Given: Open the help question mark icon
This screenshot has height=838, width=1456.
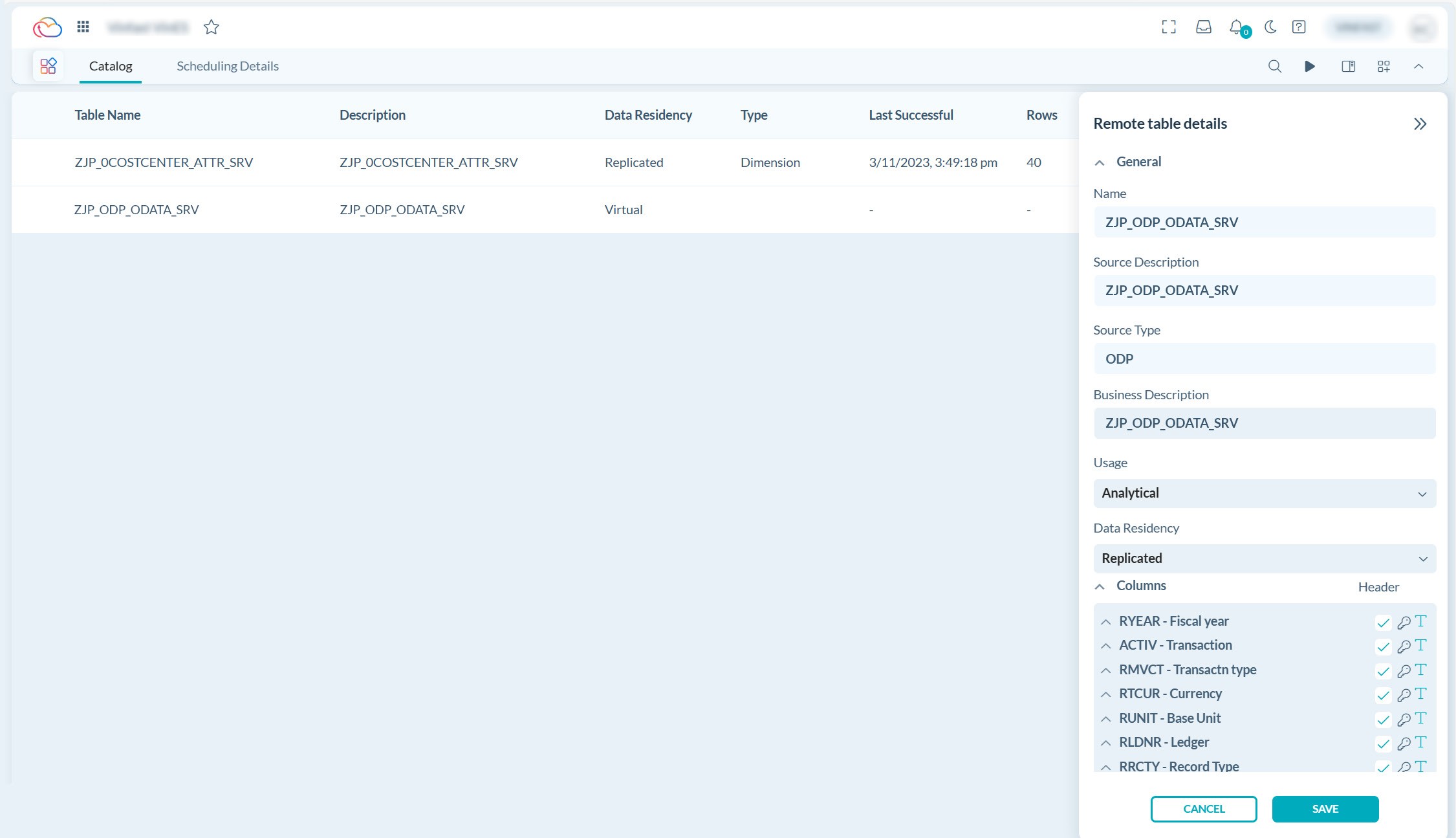Looking at the screenshot, I should 1299,27.
